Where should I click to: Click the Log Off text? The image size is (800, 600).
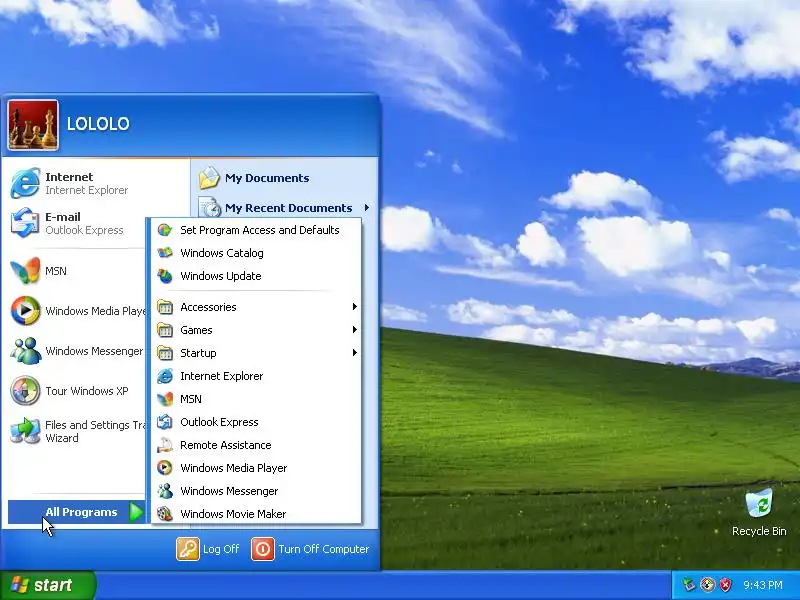[221, 549]
